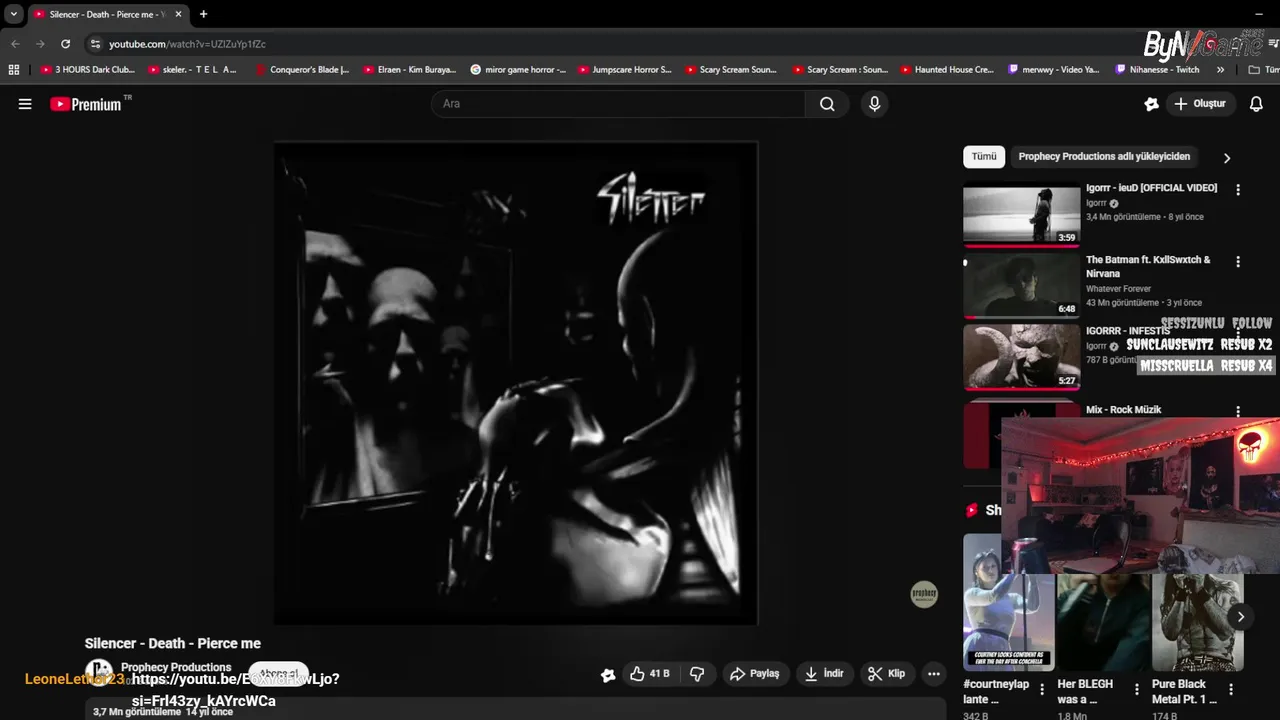Screen dimensions: 1280x720
Task: Open the Igorrr channel name under ieuD
Action: tap(1096, 203)
